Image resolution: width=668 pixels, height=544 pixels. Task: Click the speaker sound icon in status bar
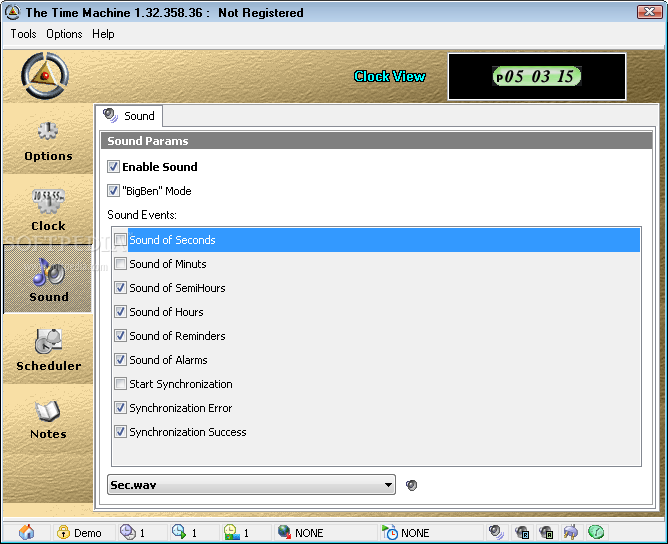point(496,532)
